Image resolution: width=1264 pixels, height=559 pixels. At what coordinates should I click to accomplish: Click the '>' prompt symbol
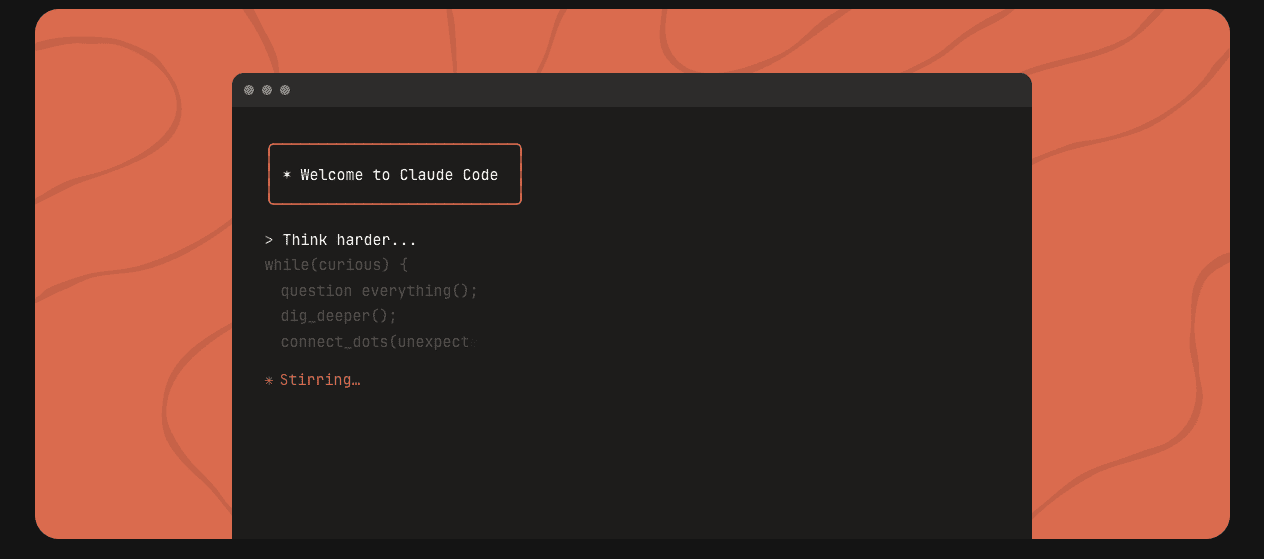click(x=269, y=240)
